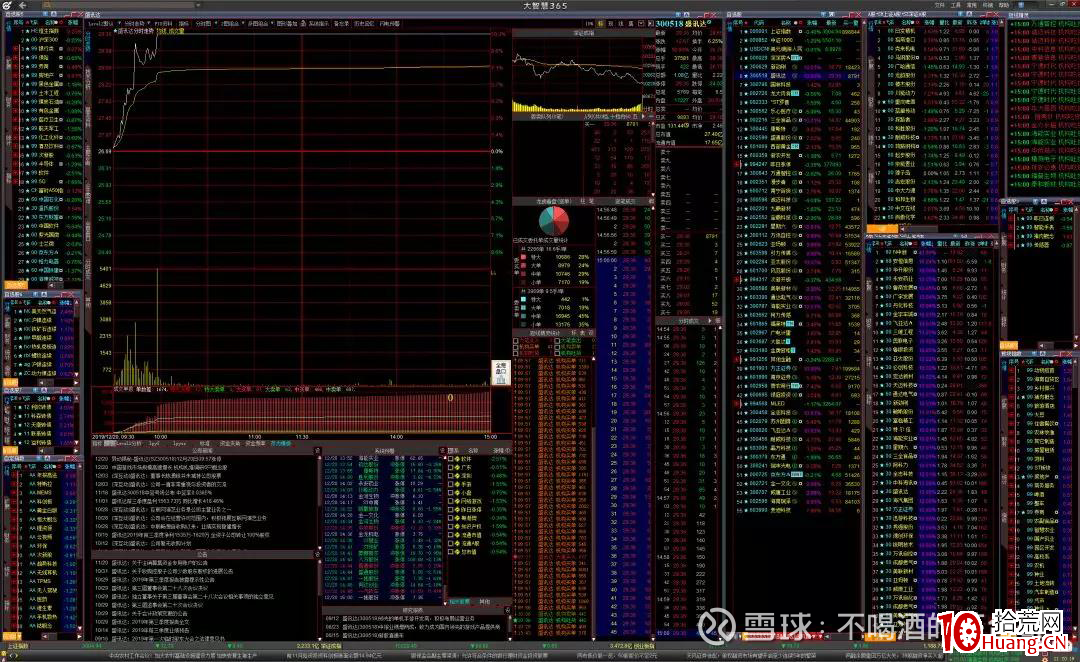This screenshot has width=1080, height=662.
Task: Click 历史回忆 in the chart toolbar
Action: pos(364,23)
